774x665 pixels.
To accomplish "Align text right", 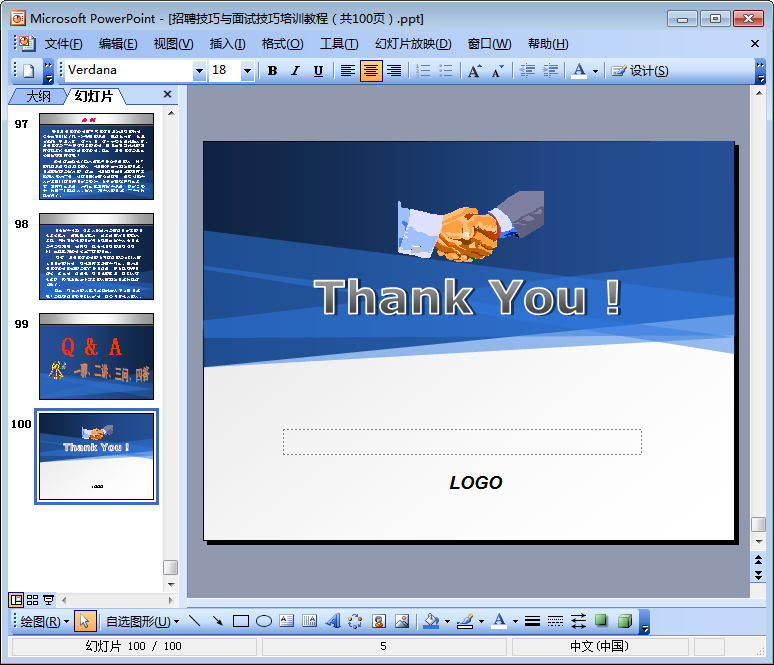I will pyautogui.click(x=394, y=71).
